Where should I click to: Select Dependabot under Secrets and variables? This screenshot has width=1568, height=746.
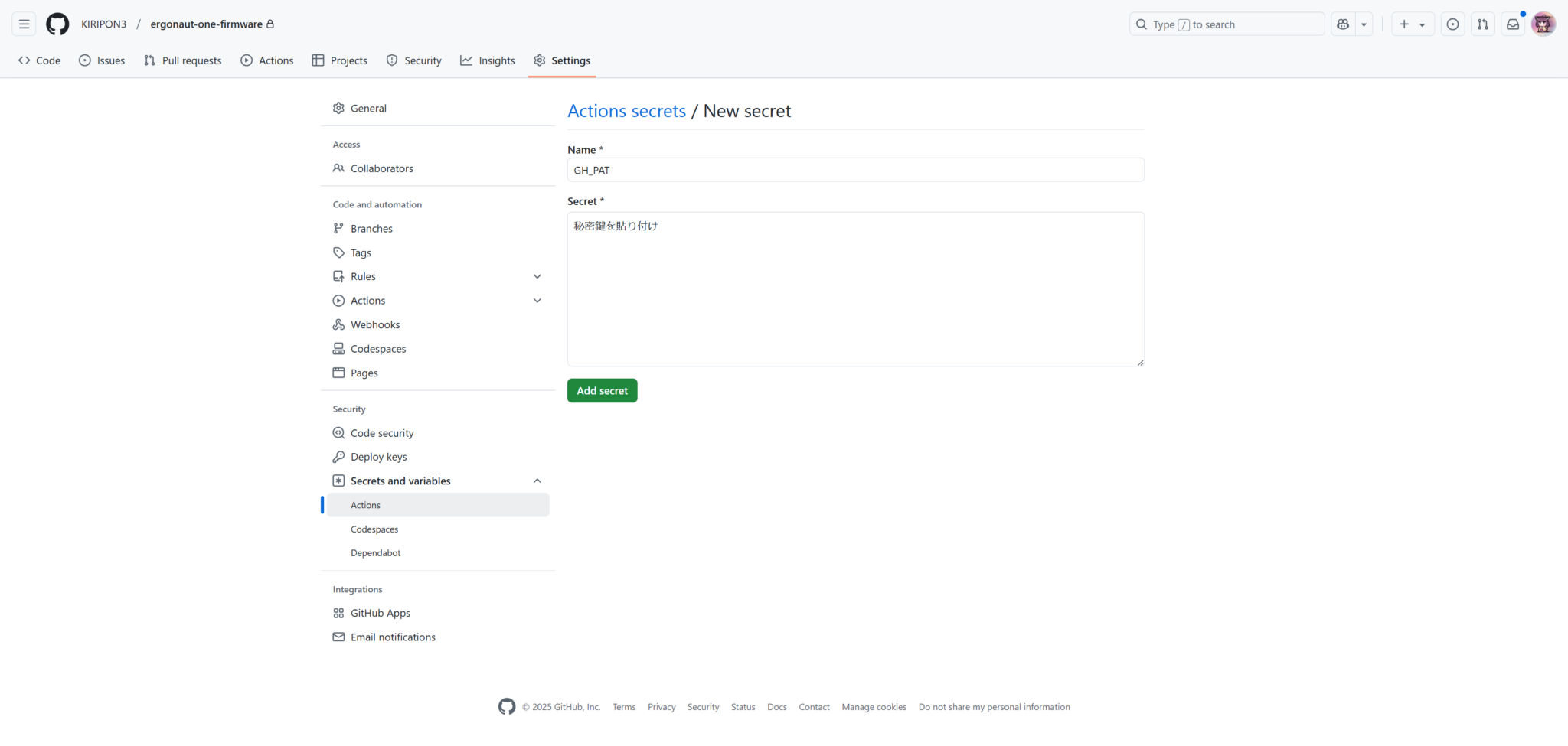pos(375,553)
